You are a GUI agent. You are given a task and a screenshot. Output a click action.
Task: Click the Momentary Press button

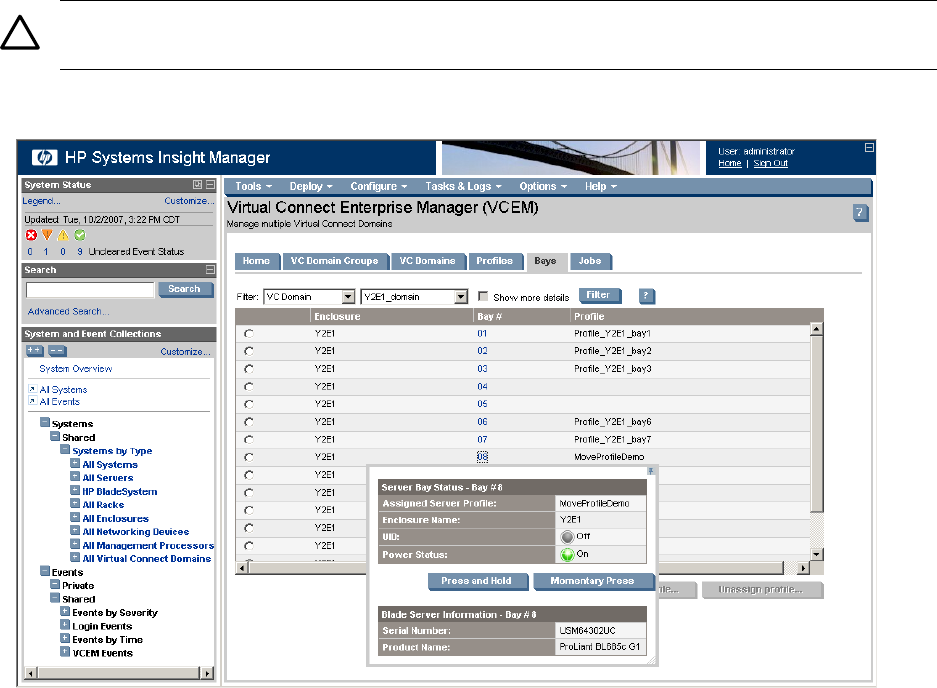point(593,581)
